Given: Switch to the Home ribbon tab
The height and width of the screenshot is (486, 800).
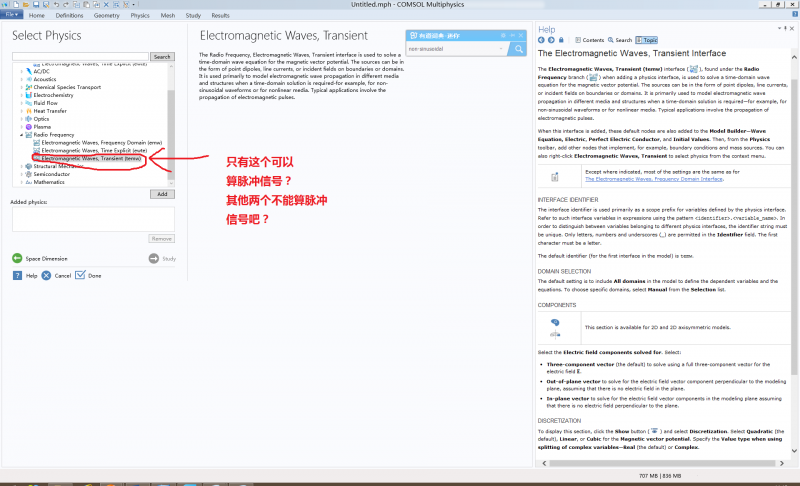Looking at the screenshot, I should (x=37, y=15).
